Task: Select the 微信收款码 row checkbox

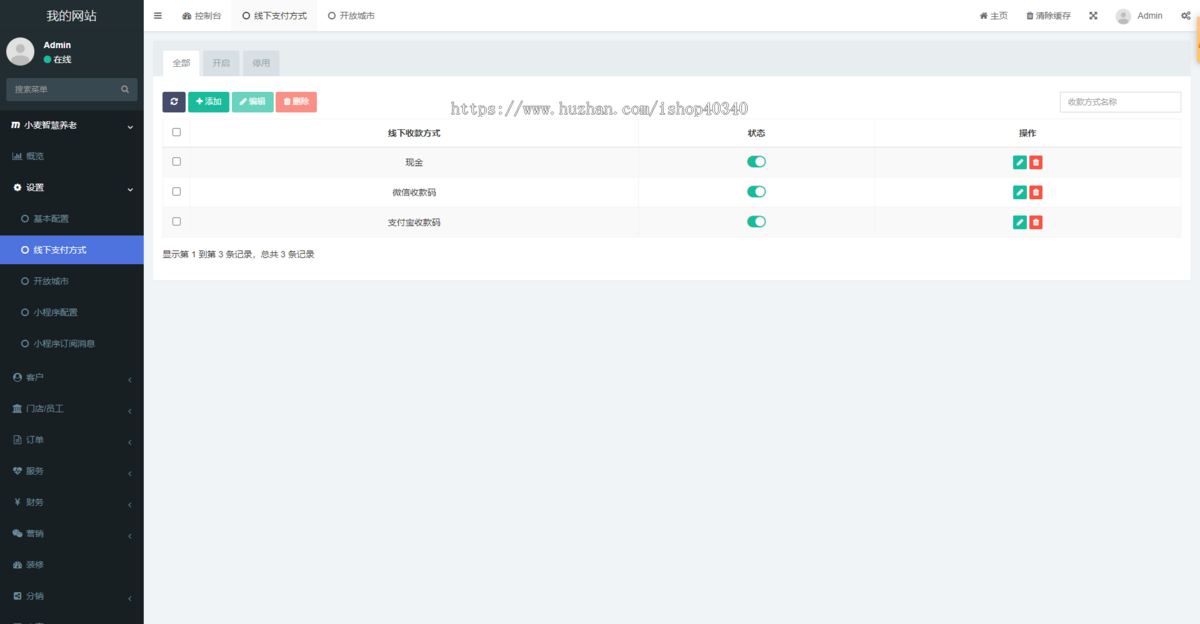Action: pyautogui.click(x=177, y=191)
